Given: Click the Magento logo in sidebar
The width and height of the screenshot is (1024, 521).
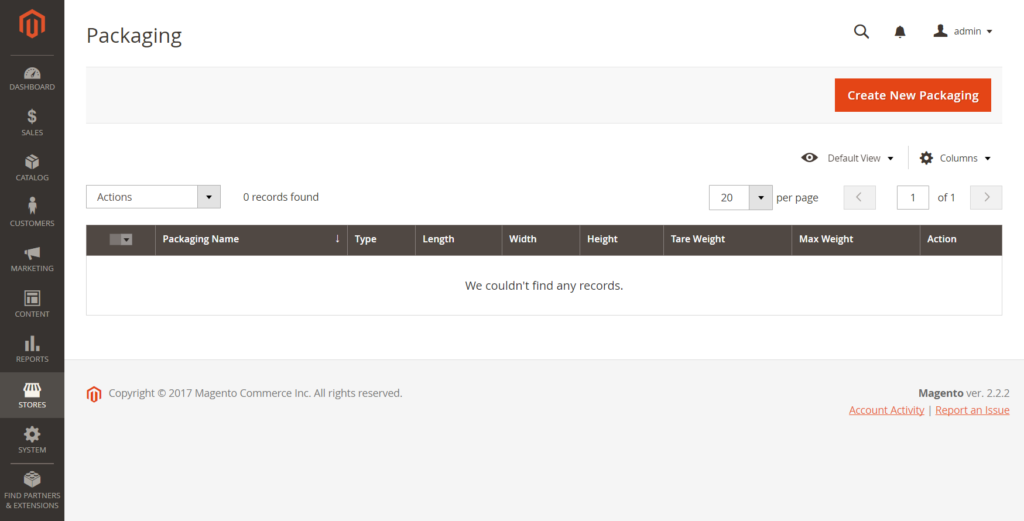Looking at the screenshot, I should click(32, 23).
